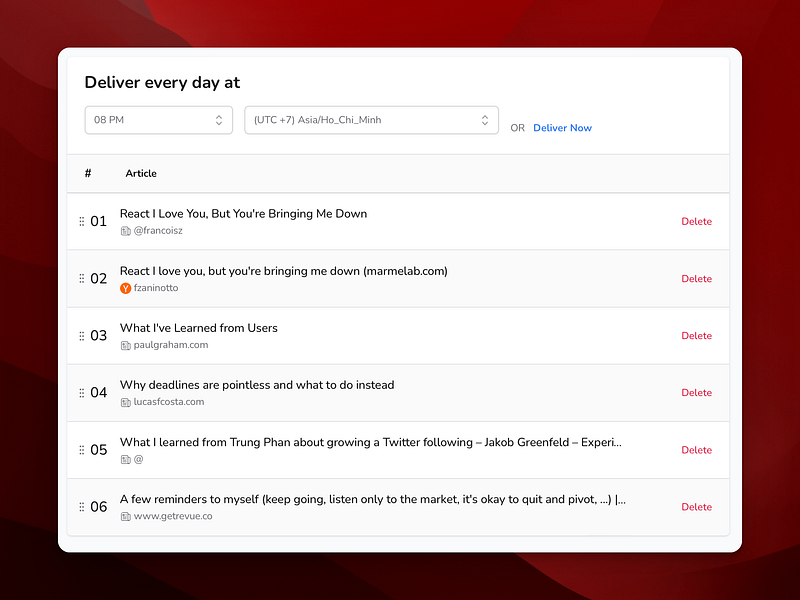Open A few reminders to myself article
The height and width of the screenshot is (600, 800).
tap(373, 499)
